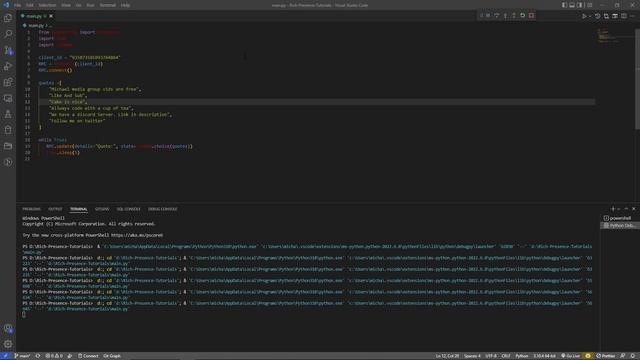Run Python file using play icon
The height and width of the screenshot is (360, 640).
584,16
